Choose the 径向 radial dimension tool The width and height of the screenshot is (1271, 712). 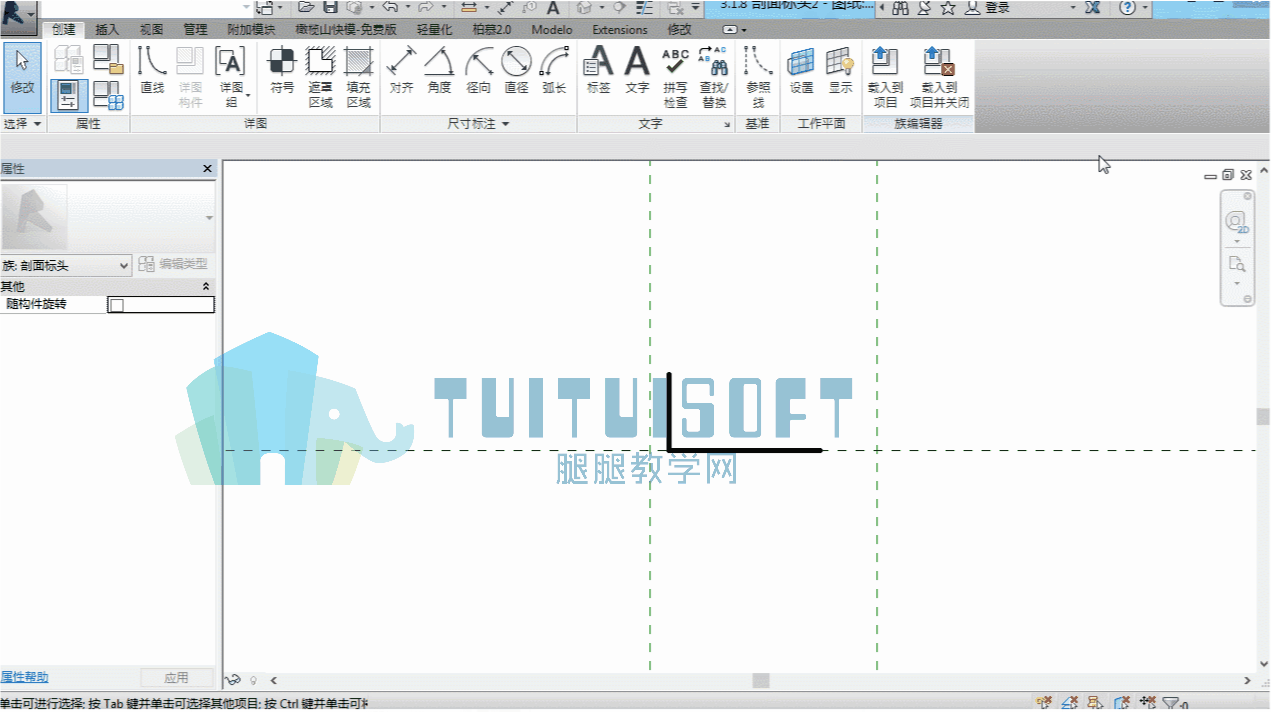coord(478,70)
